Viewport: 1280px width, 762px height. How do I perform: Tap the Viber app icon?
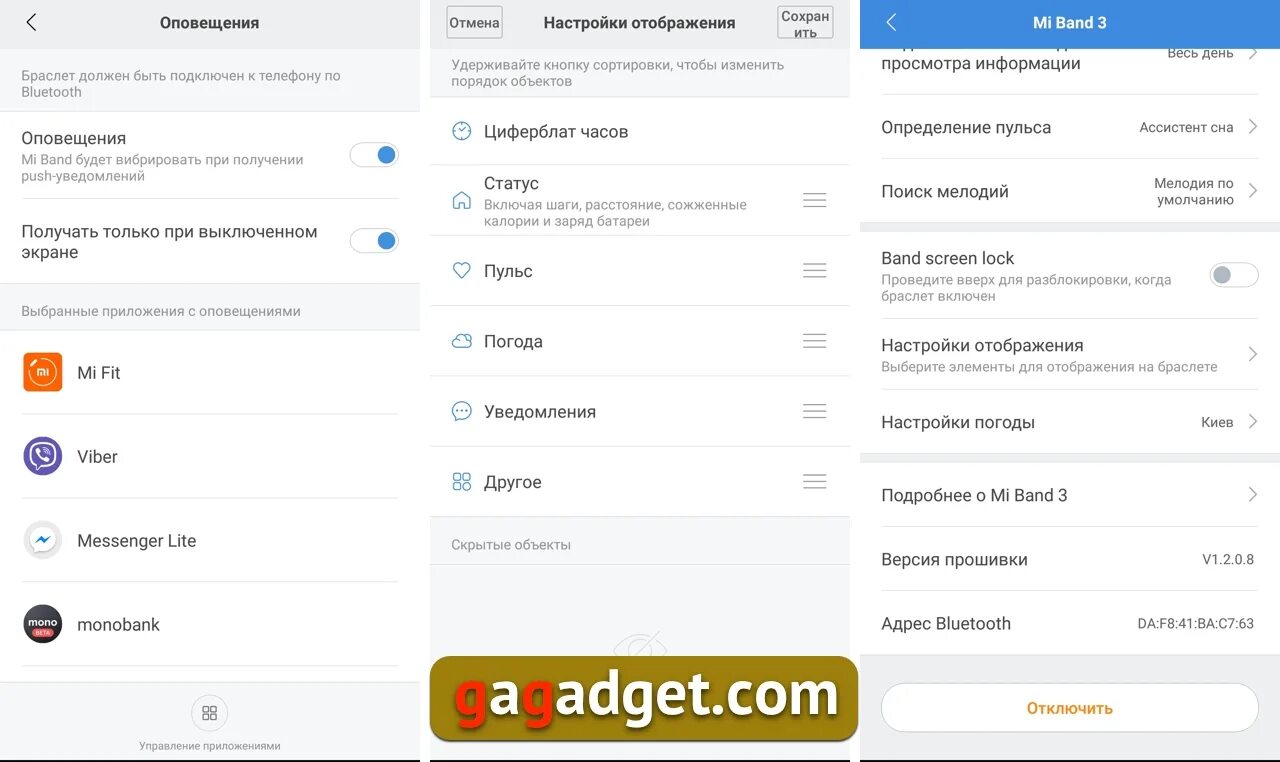[x=43, y=456]
